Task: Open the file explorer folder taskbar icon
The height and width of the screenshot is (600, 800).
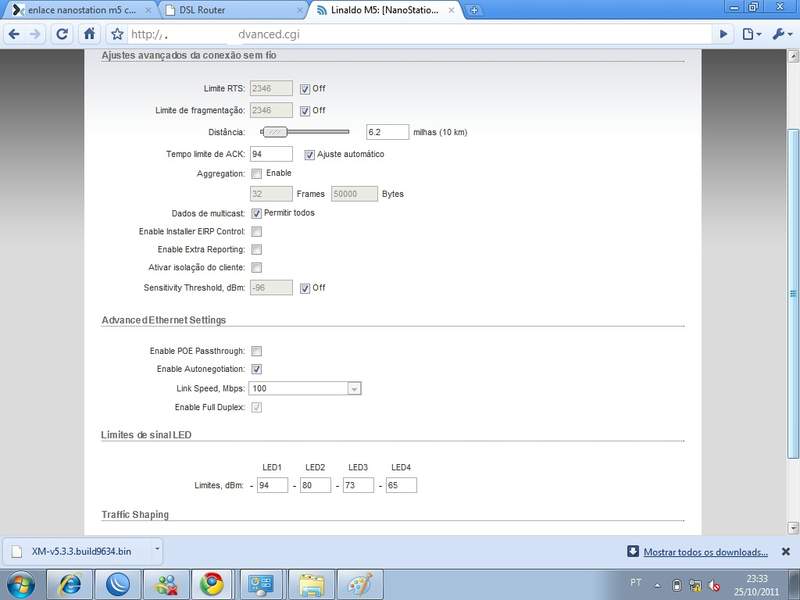Action: tap(311, 585)
